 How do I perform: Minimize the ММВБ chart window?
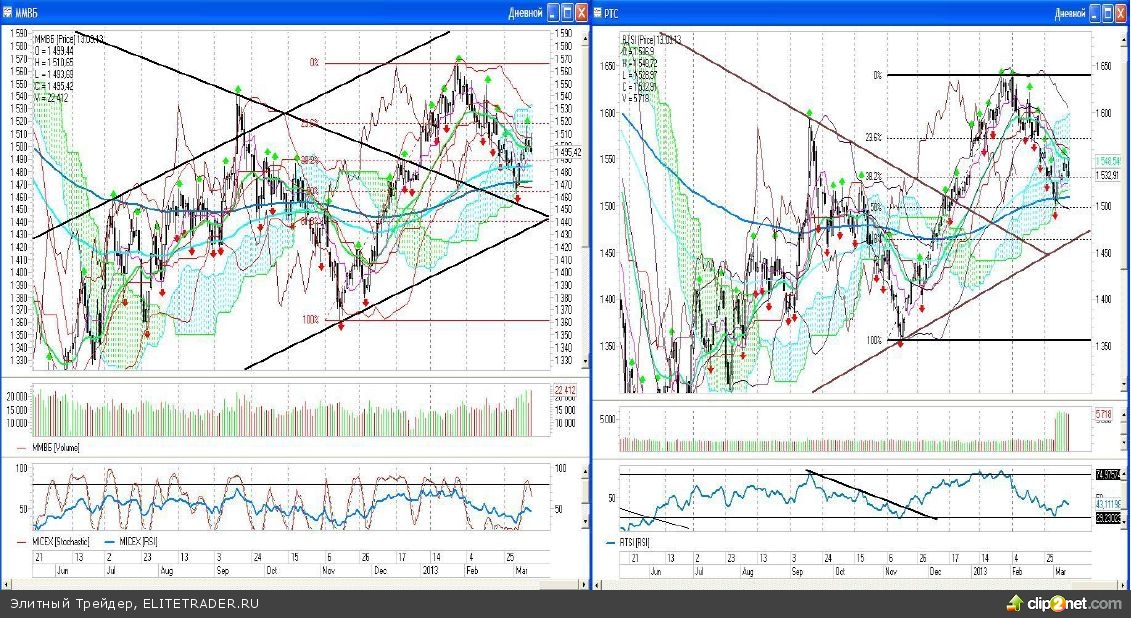point(553,13)
